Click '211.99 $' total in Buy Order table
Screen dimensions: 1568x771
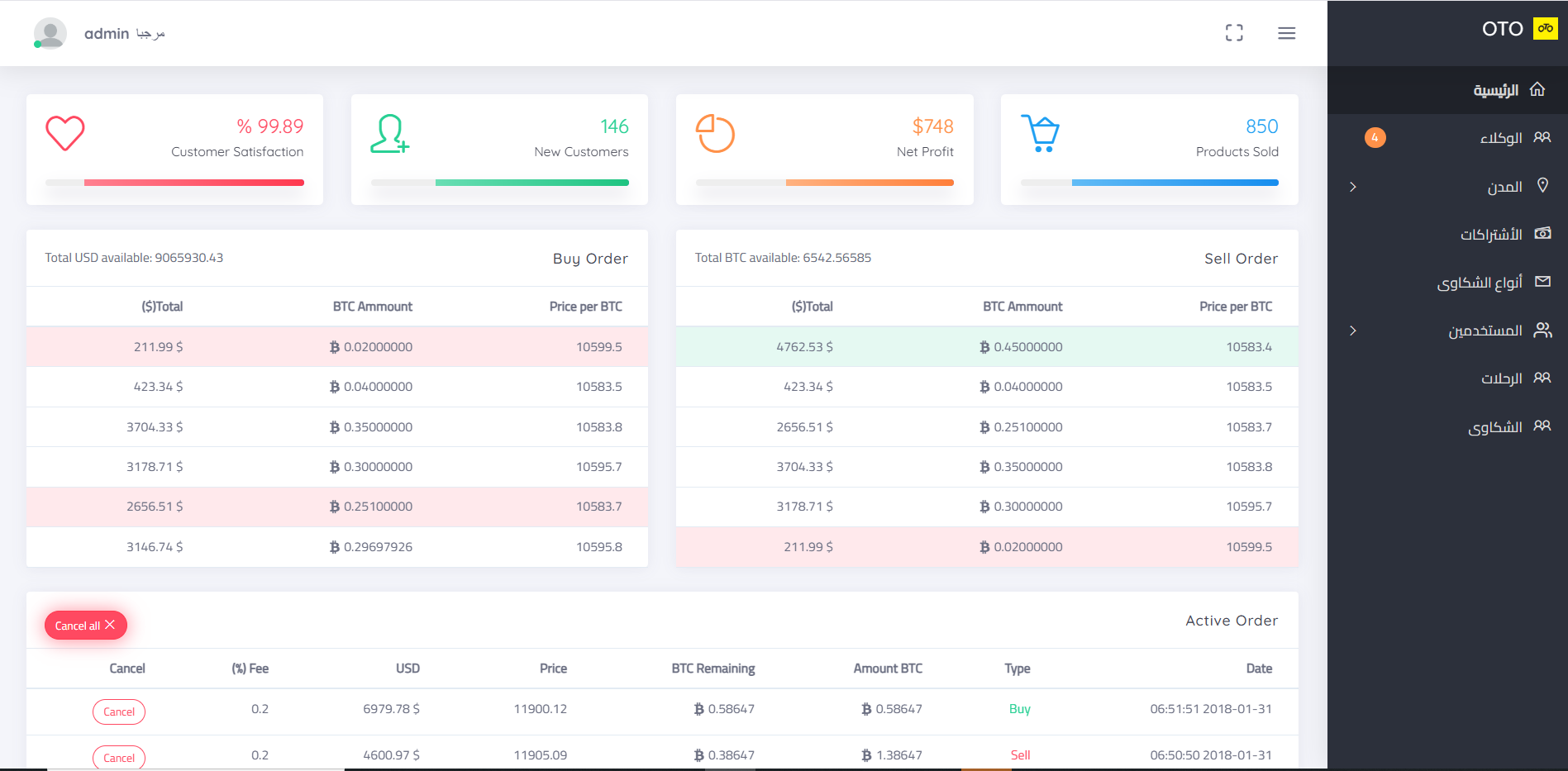(x=158, y=347)
